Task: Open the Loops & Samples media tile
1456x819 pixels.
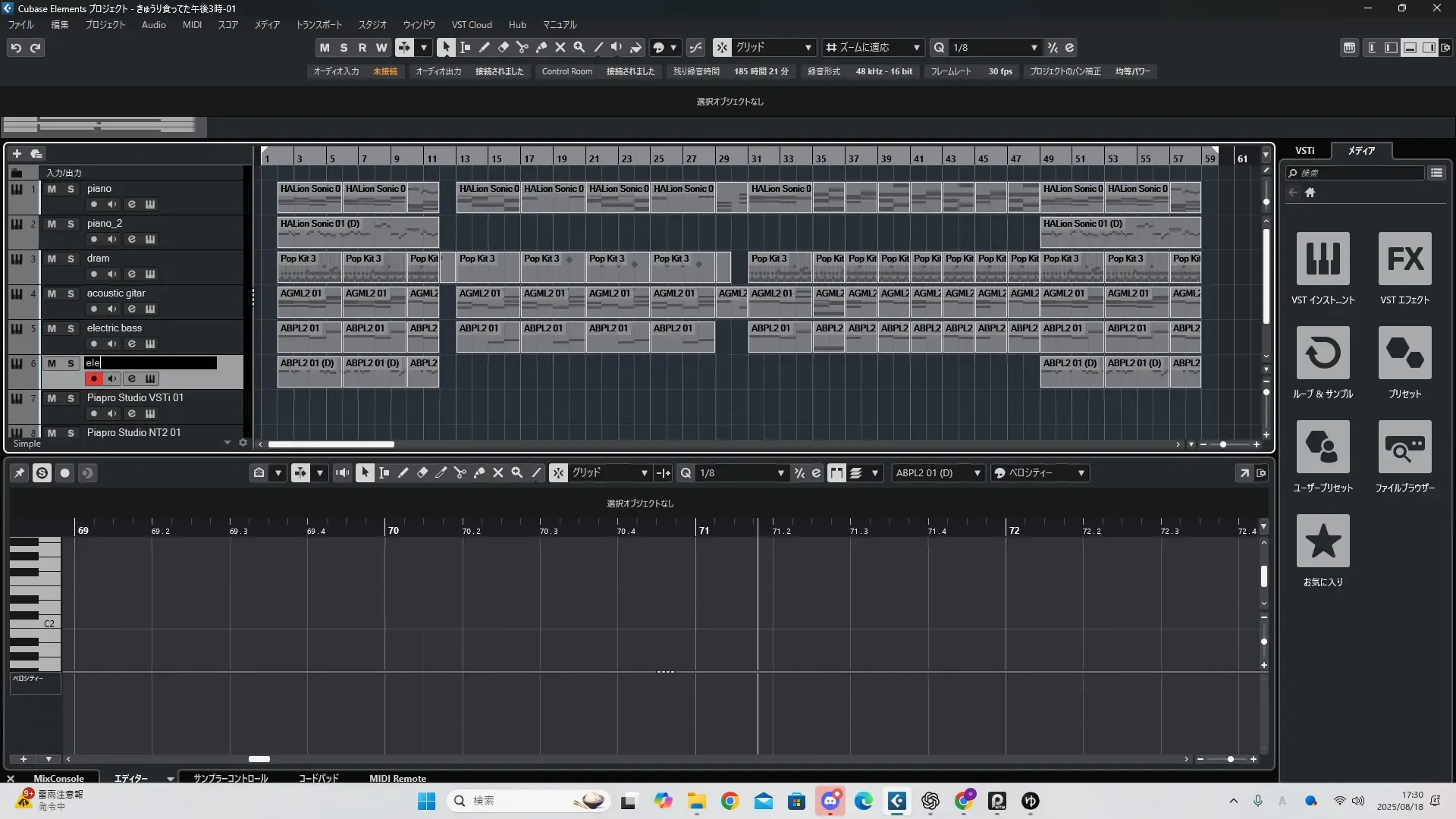Action: tap(1323, 353)
